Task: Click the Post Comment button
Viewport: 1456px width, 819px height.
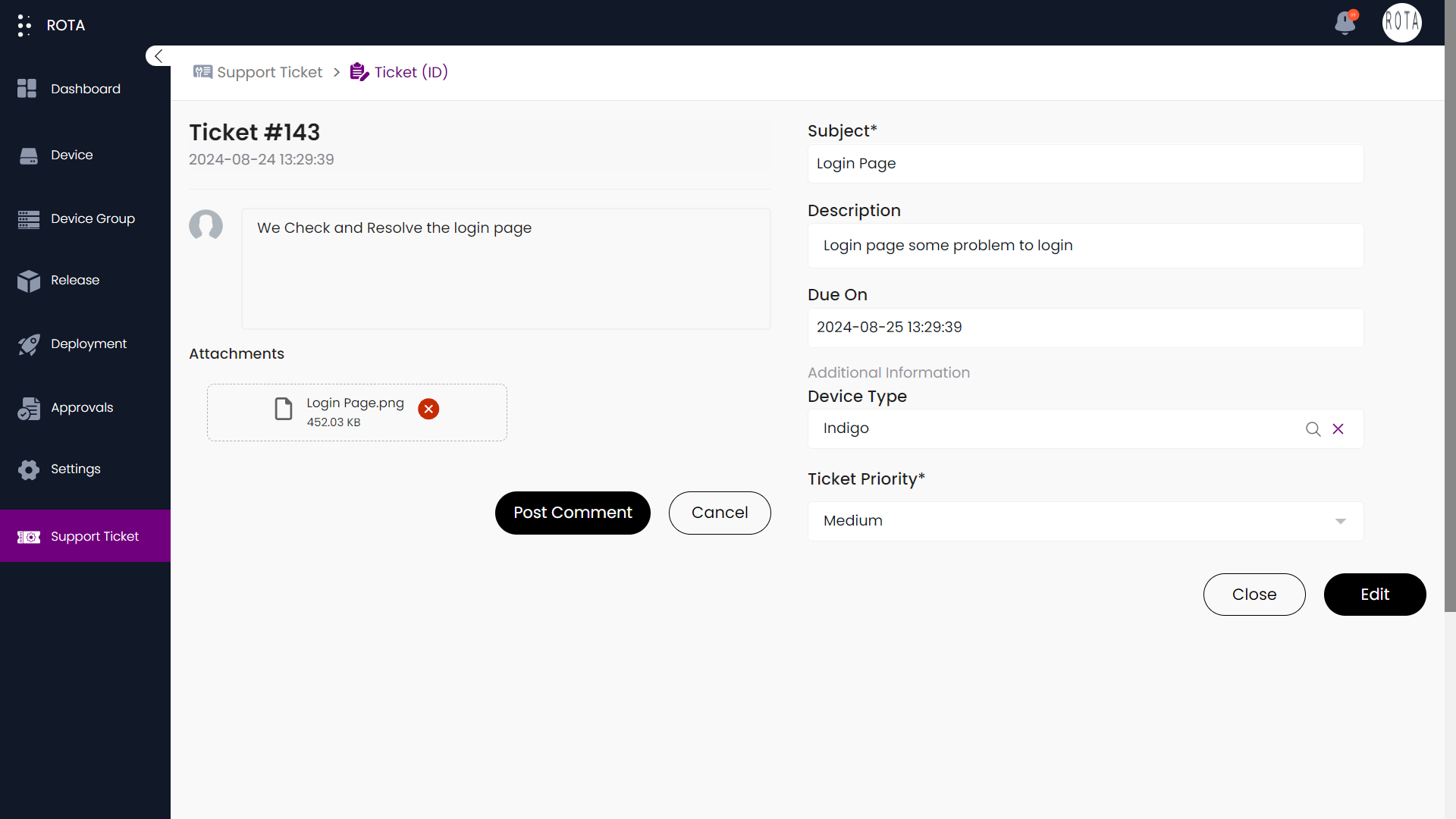Action: (x=573, y=513)
